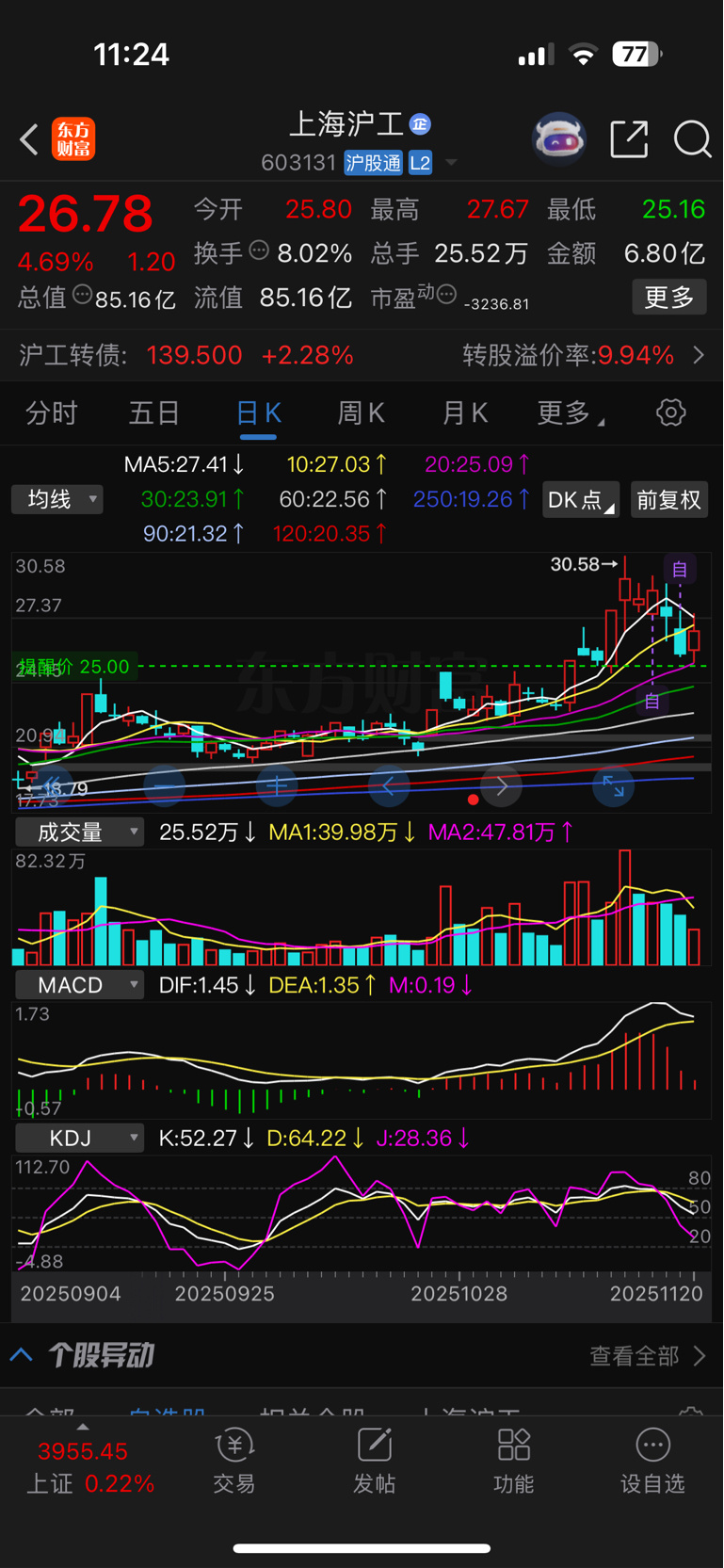Open the 东方财富 orange logo

[73, 138]
